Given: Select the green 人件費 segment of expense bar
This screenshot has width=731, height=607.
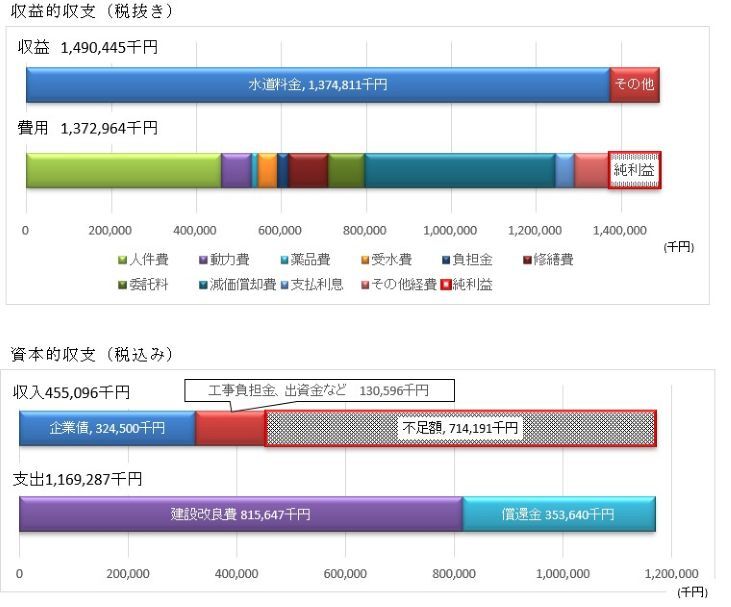Looking at the screenshot, I should pos(123,170).
